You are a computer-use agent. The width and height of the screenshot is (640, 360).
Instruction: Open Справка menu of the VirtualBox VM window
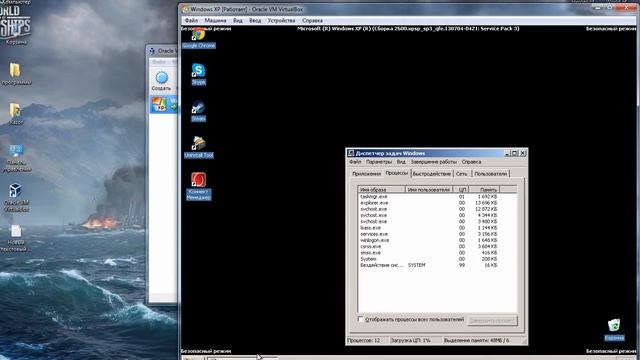[312, 20]
